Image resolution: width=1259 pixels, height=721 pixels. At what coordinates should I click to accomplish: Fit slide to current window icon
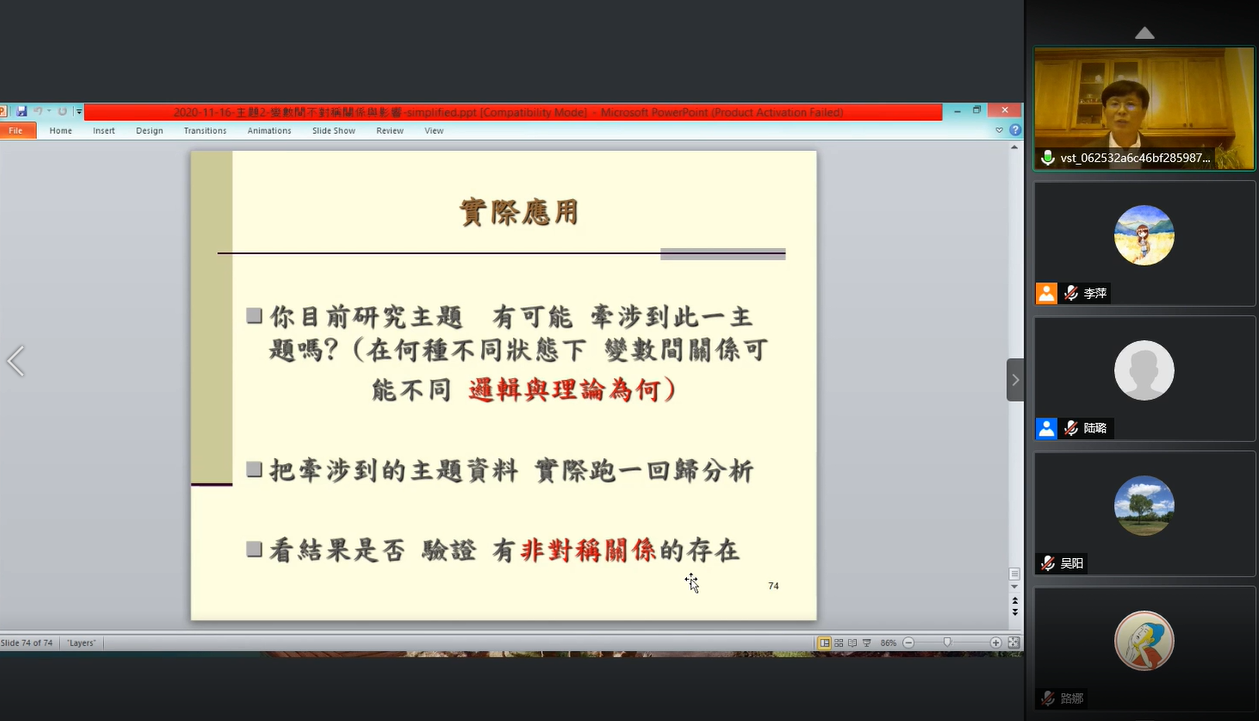point(1013,643)
